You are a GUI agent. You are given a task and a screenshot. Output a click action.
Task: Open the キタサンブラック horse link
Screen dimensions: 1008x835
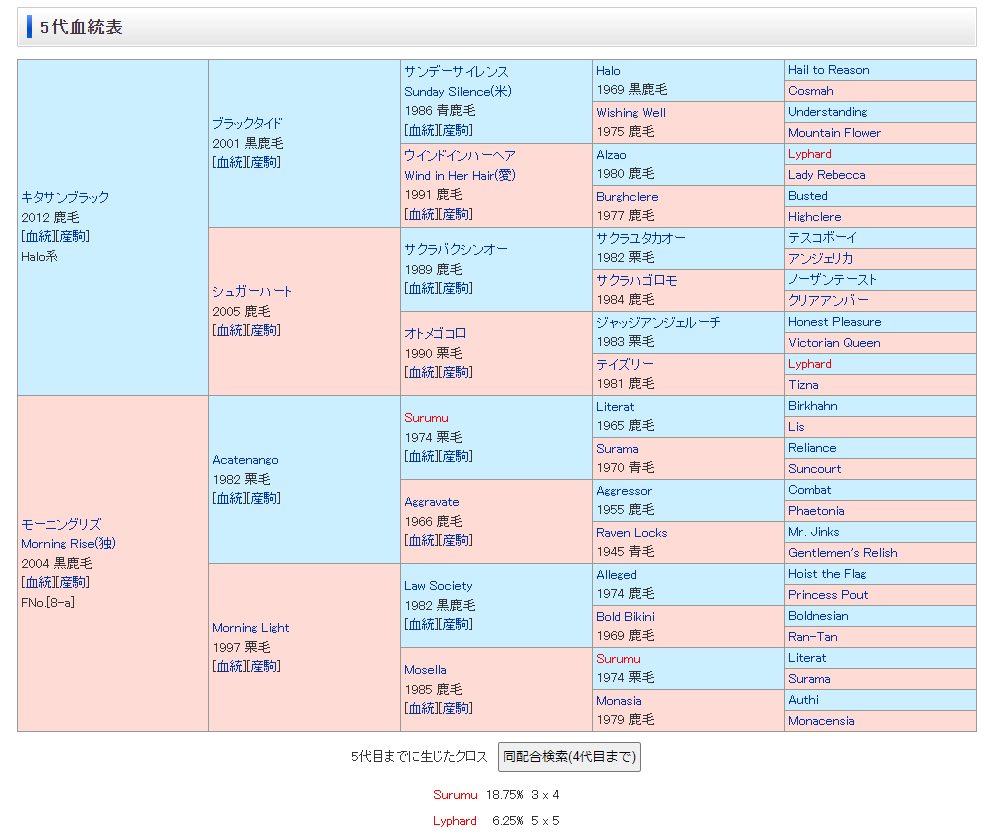[65, 197]
